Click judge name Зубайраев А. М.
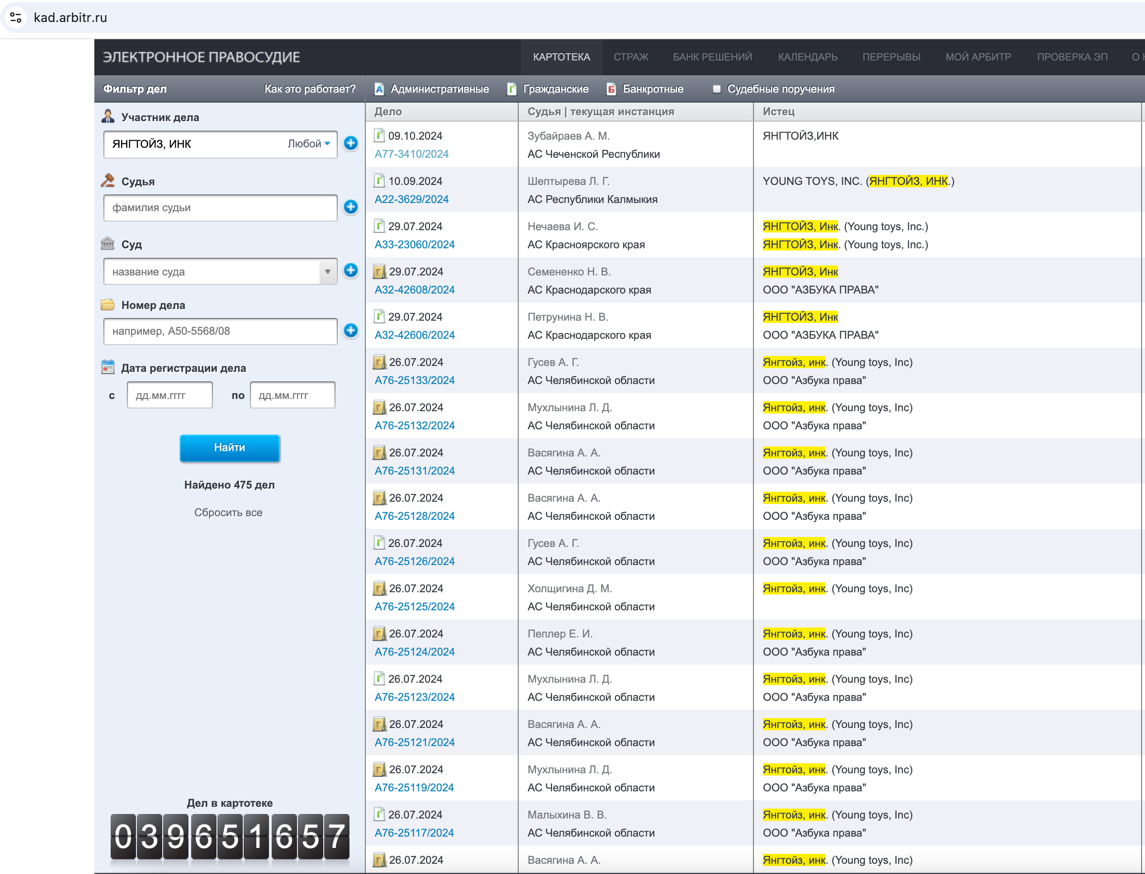The image size is (1145, 874). [568, 136]
